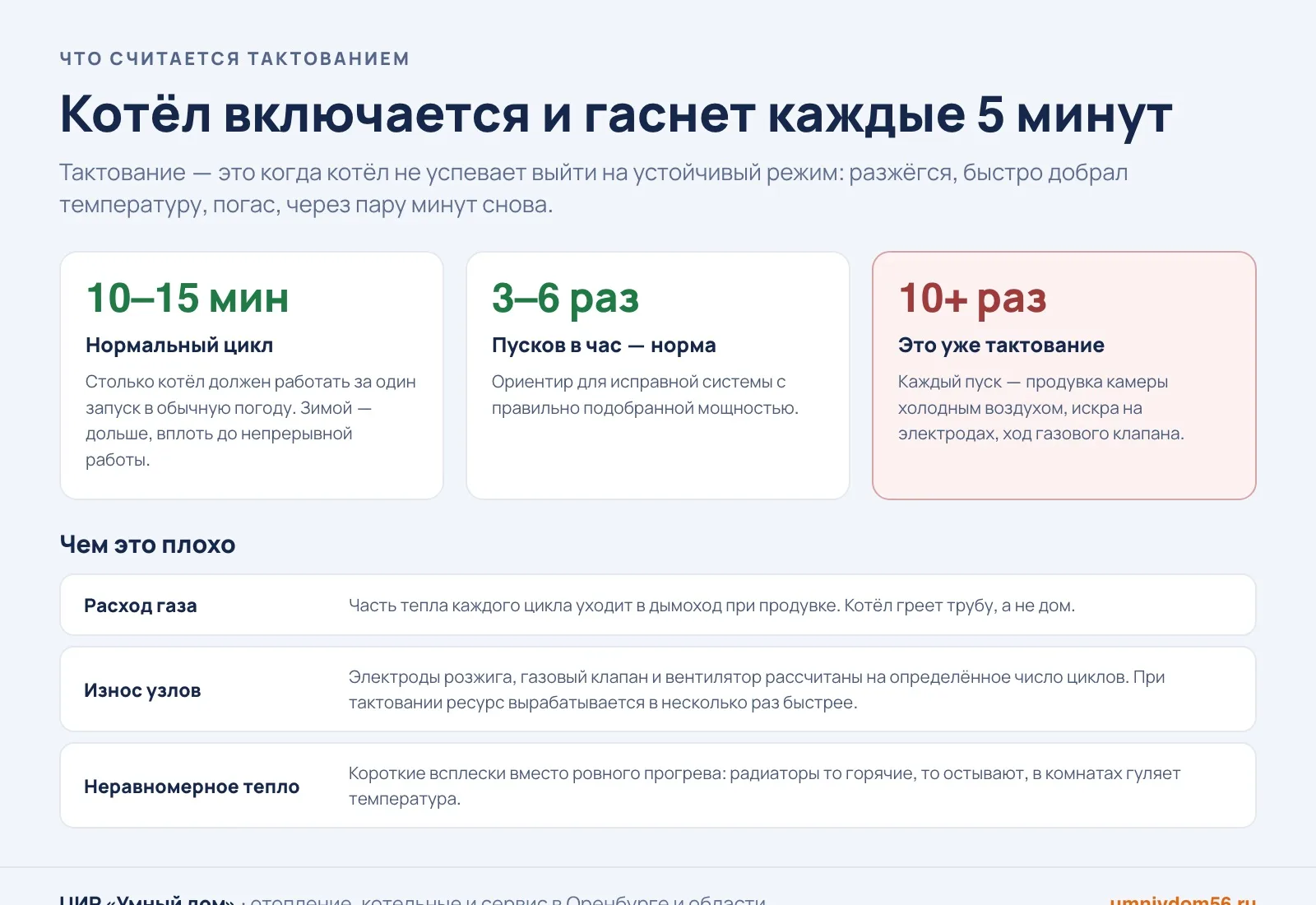Click the overline 'ЧТО СЧИТАЕТСЯ ТАКТОВАНИЕМ'
This screenshot has height=905, width=1316.
[x=234, y=58]
